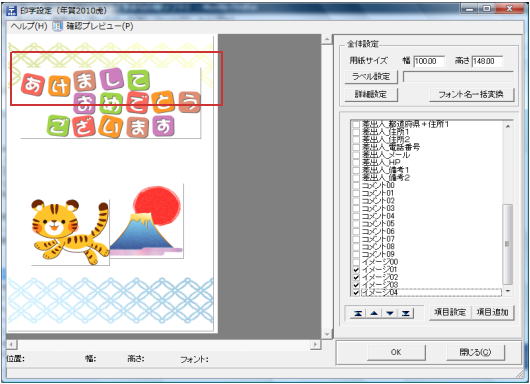Click the move-down arrow icon
Image resolution: width=530 pixels, height=384 pixels.
click(x=390, y=313)
